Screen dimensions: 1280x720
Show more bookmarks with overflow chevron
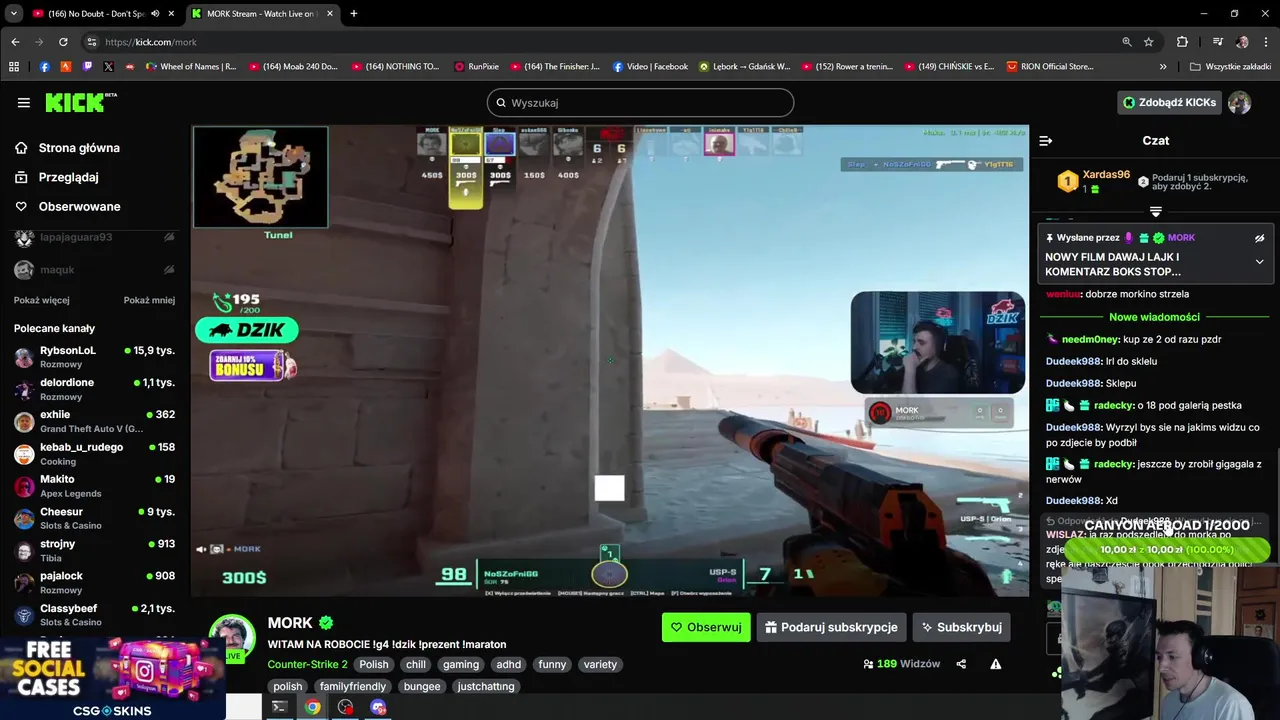coord(1163,67)
